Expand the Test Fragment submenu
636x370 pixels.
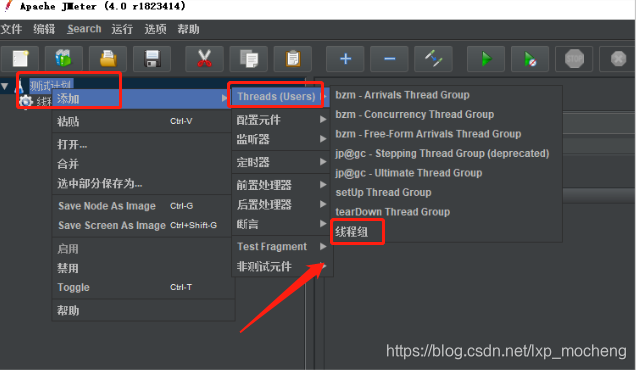coord(281,247)
